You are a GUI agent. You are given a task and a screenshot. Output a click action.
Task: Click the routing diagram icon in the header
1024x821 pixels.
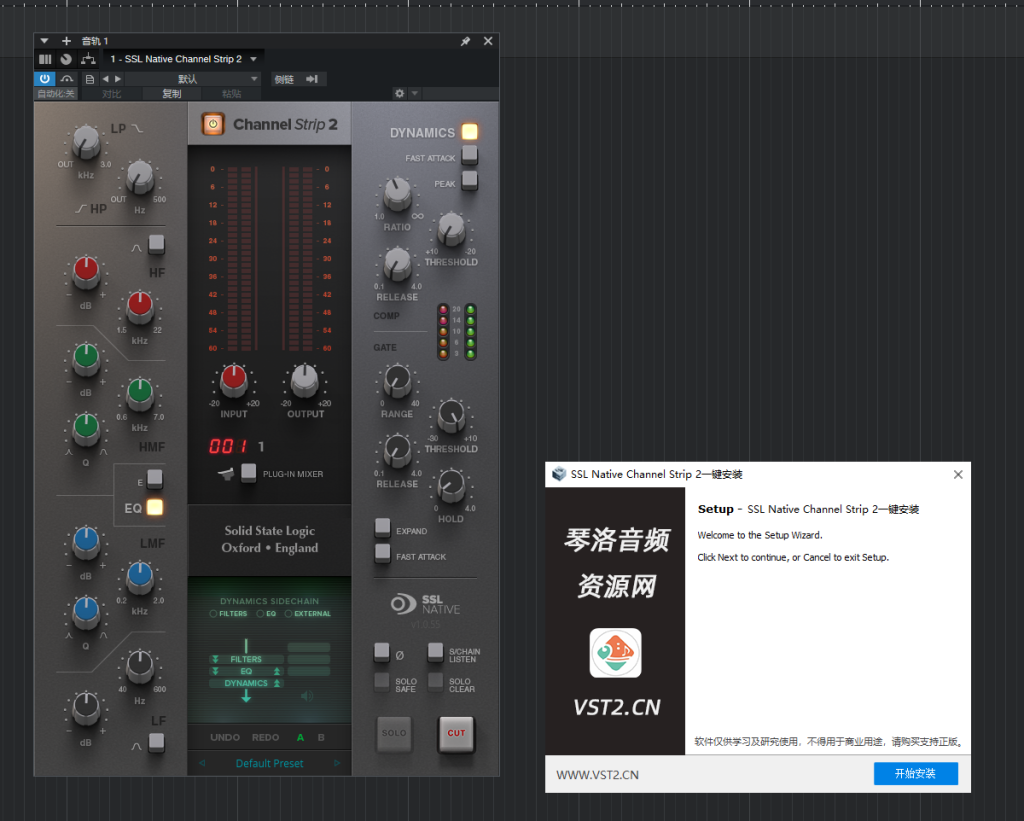[x=88, y=59]
